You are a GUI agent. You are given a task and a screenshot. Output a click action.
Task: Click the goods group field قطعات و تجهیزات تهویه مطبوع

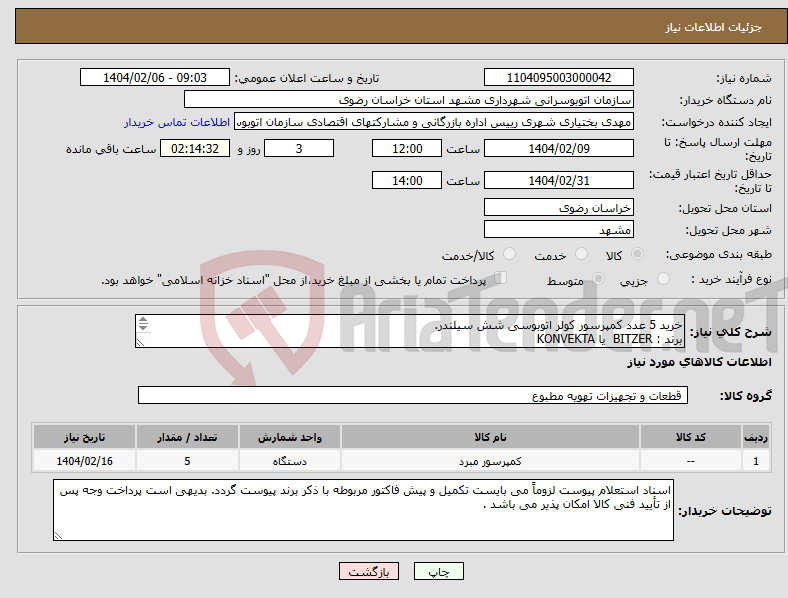[413, 395]
